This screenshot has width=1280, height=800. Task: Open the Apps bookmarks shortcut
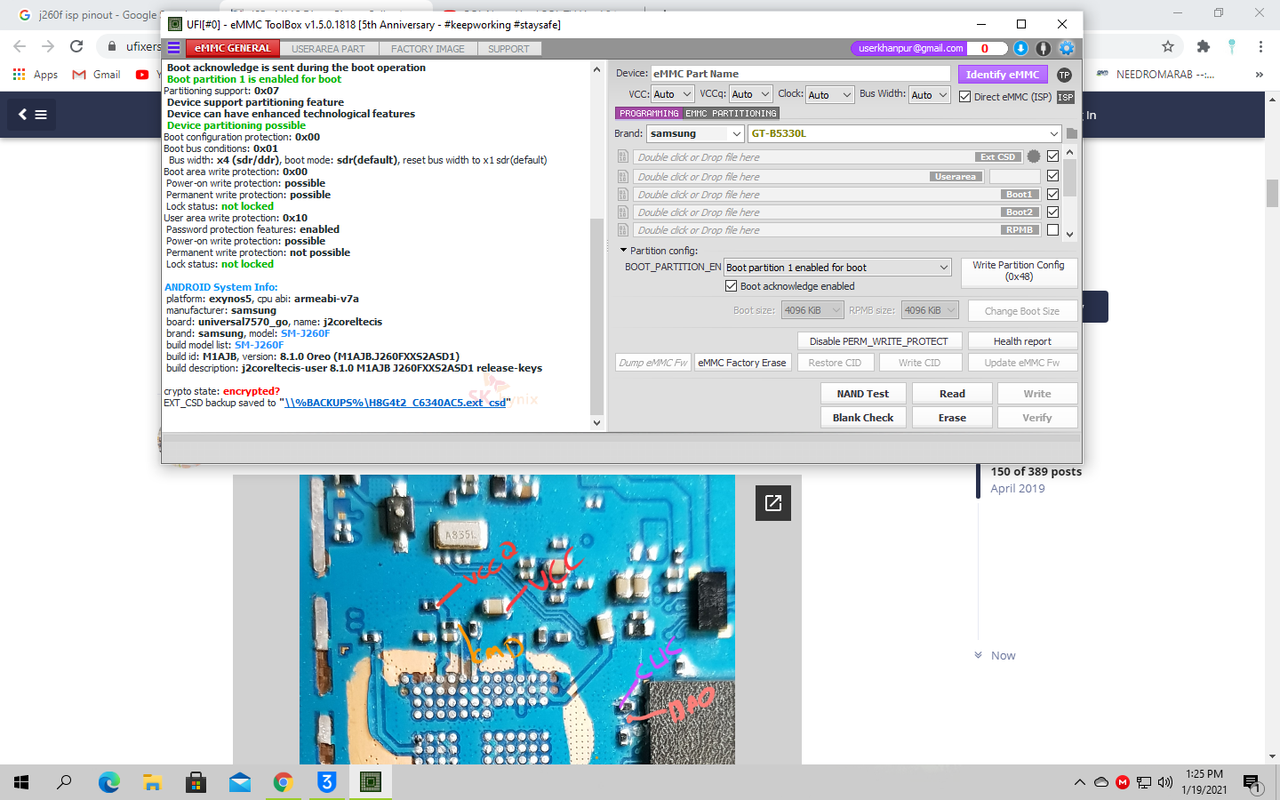click(35, 74)
